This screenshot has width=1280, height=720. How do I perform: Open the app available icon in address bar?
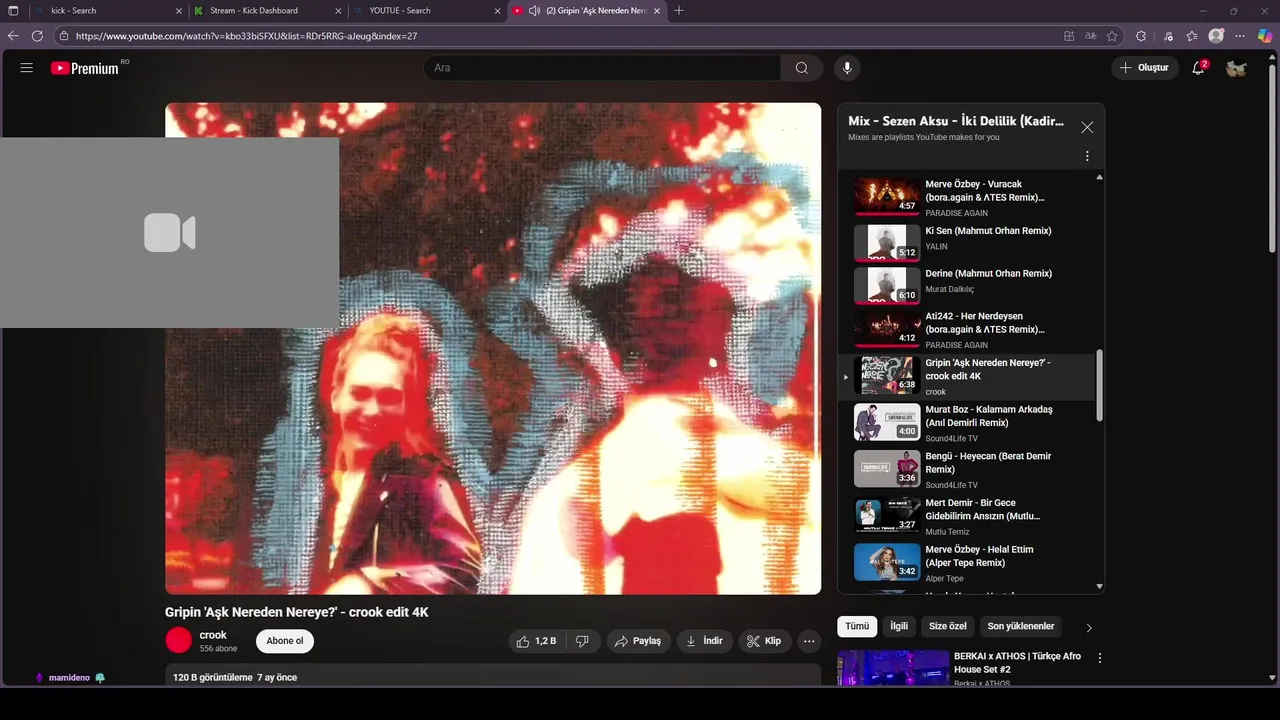(1069, 36)
